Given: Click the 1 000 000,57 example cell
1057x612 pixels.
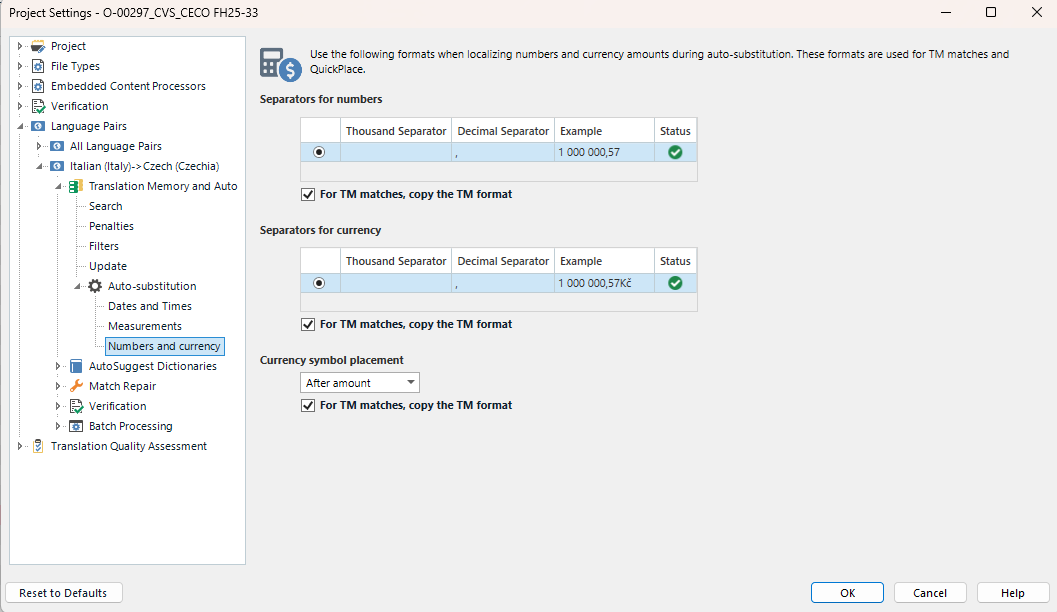Looking at the screenshot, I should coord(604,152).
